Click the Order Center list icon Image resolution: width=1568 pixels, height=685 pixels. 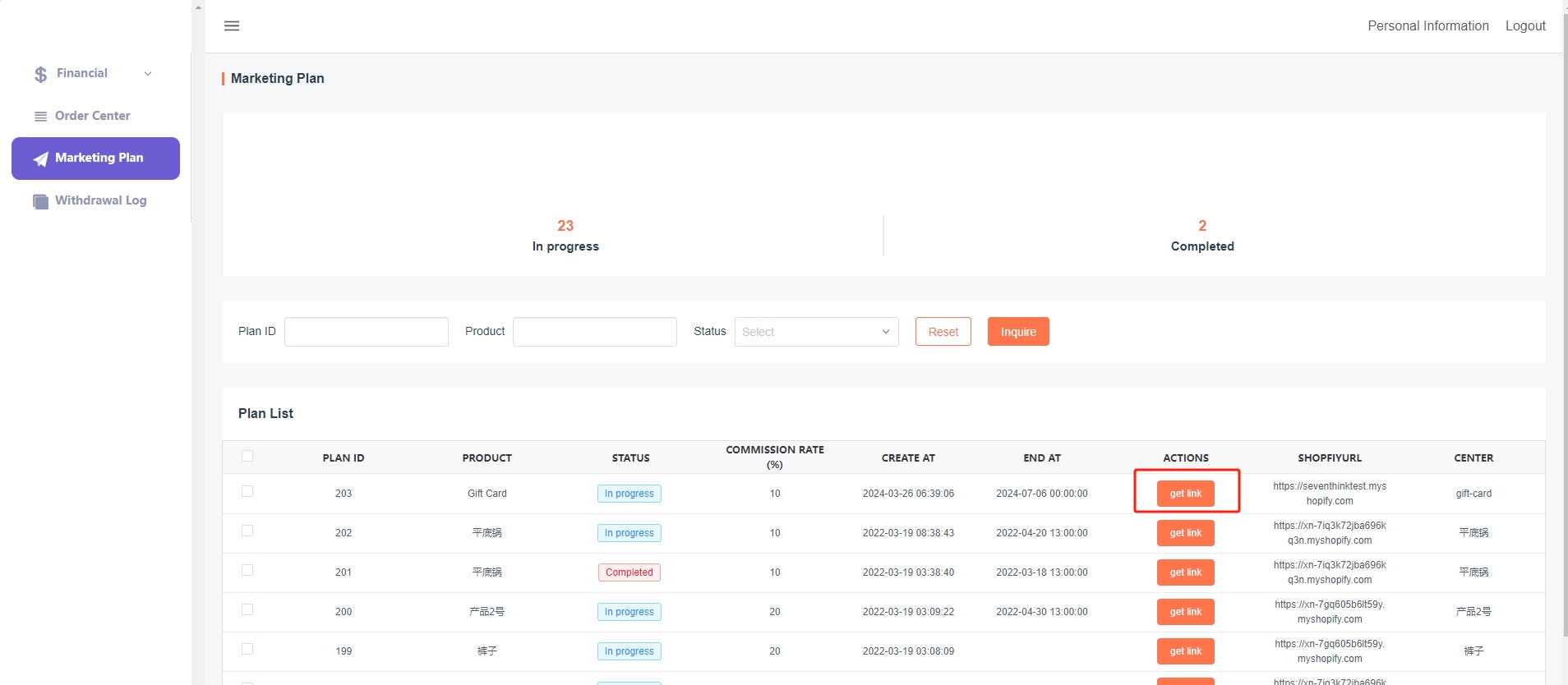40,117
